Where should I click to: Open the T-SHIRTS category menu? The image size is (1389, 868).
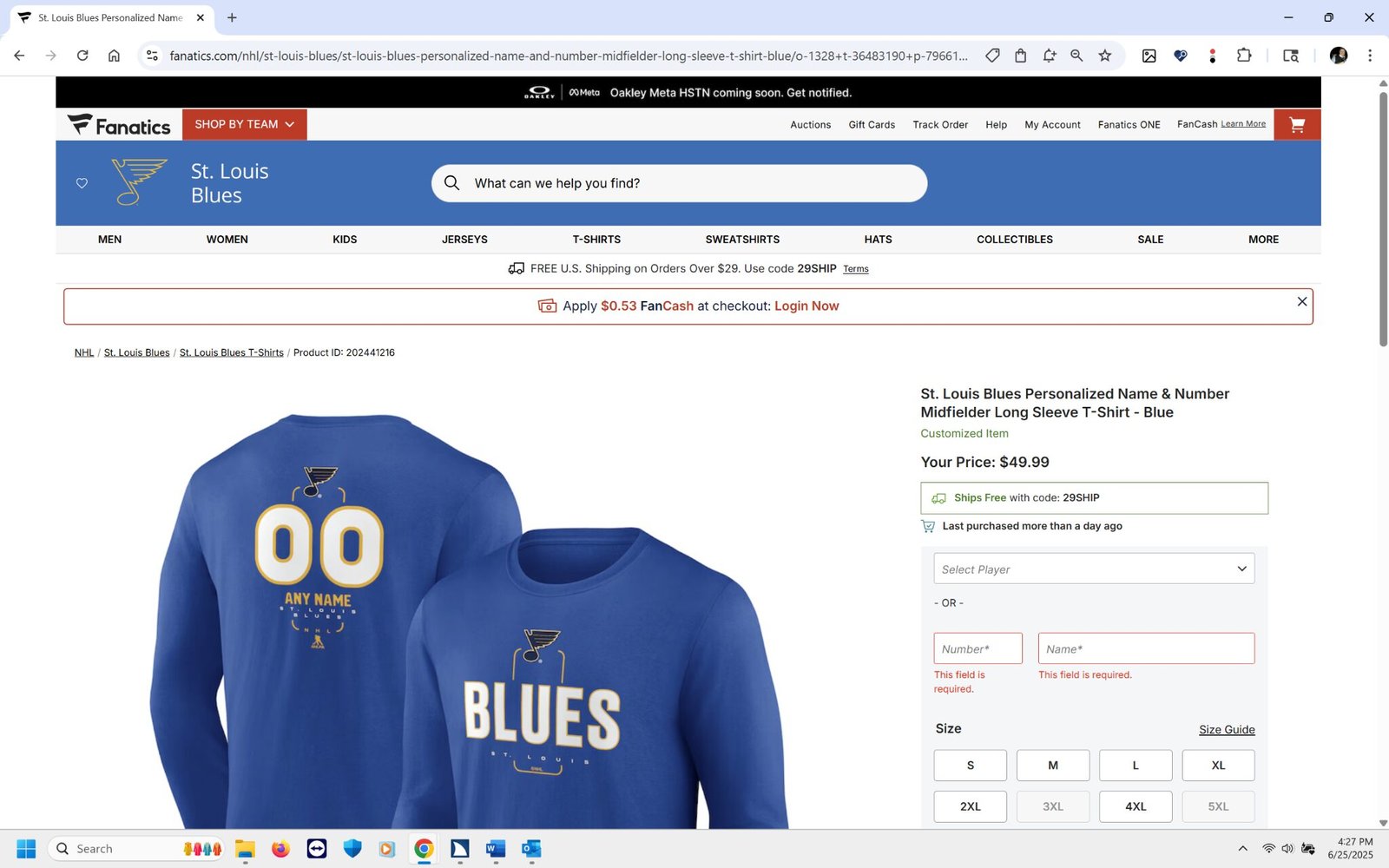596,240
